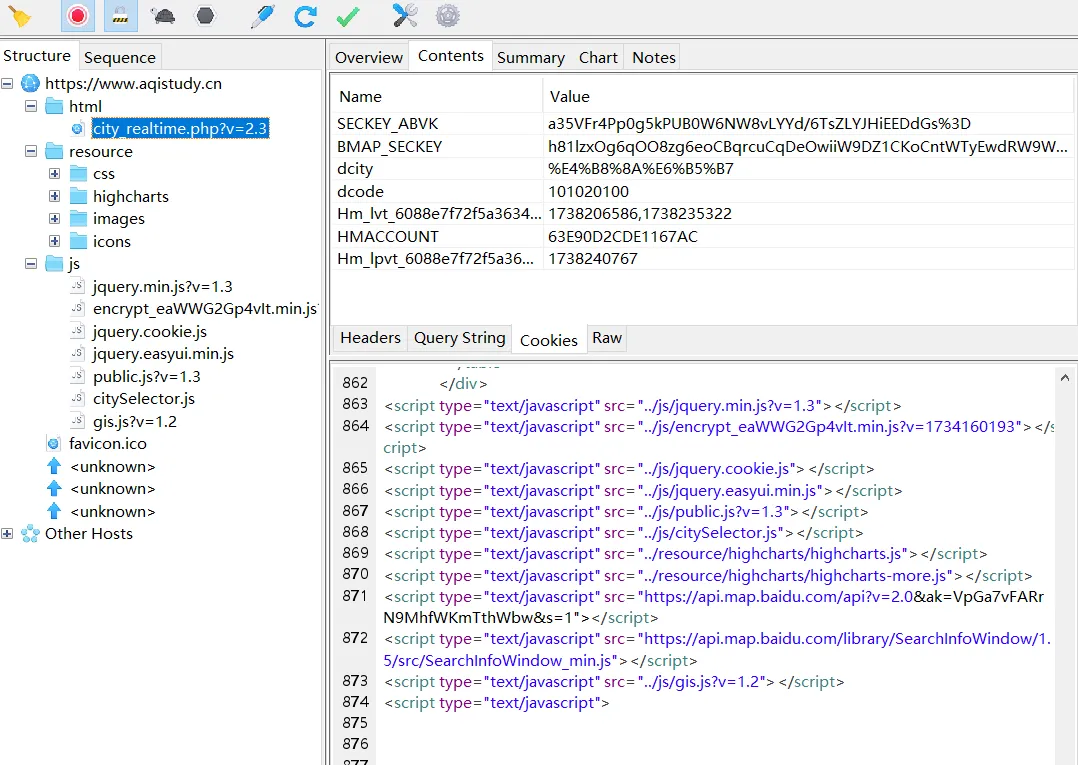
Task: Click value 1738240767
Action: (593, 259)
